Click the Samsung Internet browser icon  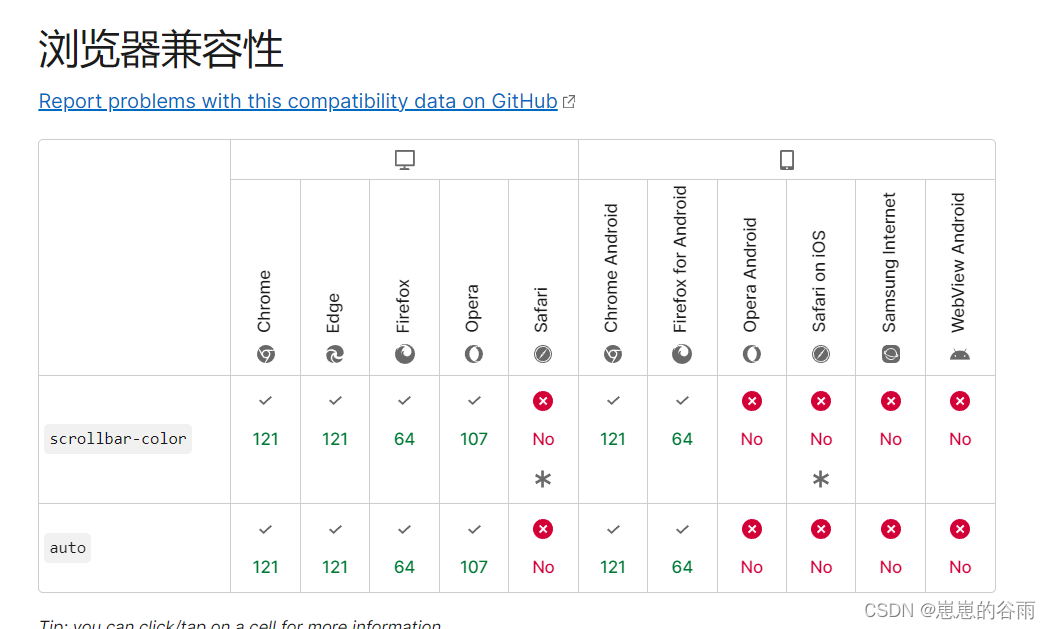coord(890,354)
